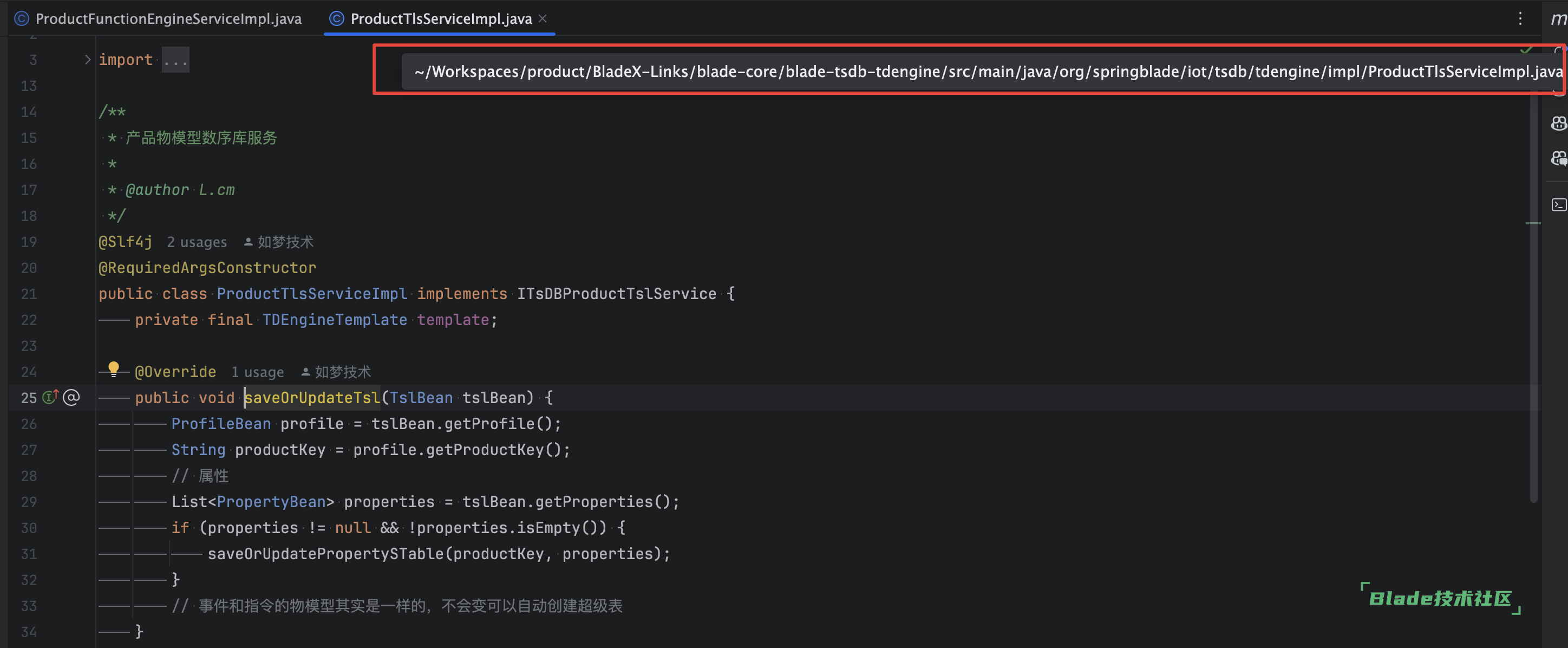Unfold the import '...' placeholder
The height and width of the screenshot is (648, 1568).
coord(175,60)
